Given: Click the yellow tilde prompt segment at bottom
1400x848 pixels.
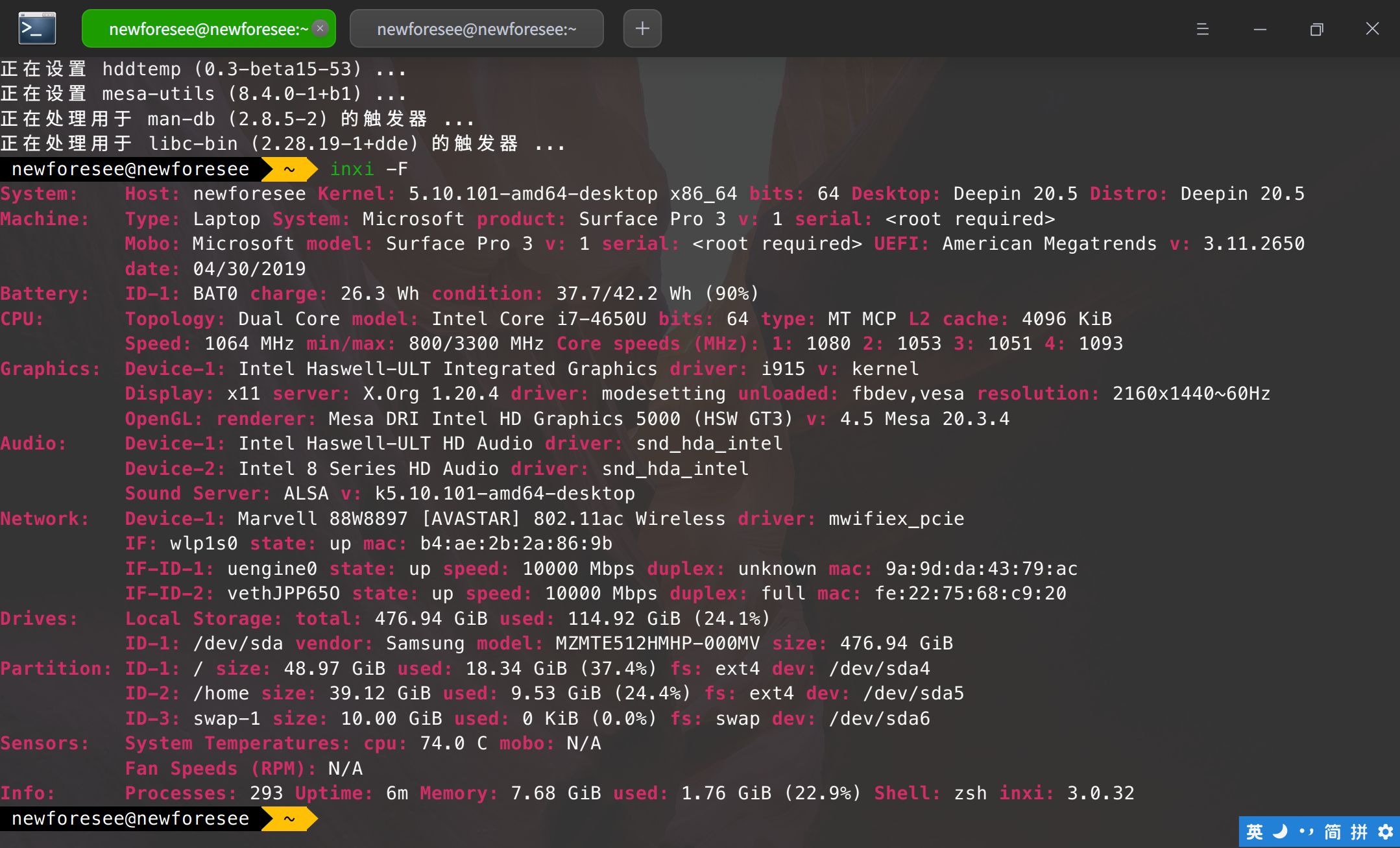Looking at the screenshot, I should coord(289,819).
